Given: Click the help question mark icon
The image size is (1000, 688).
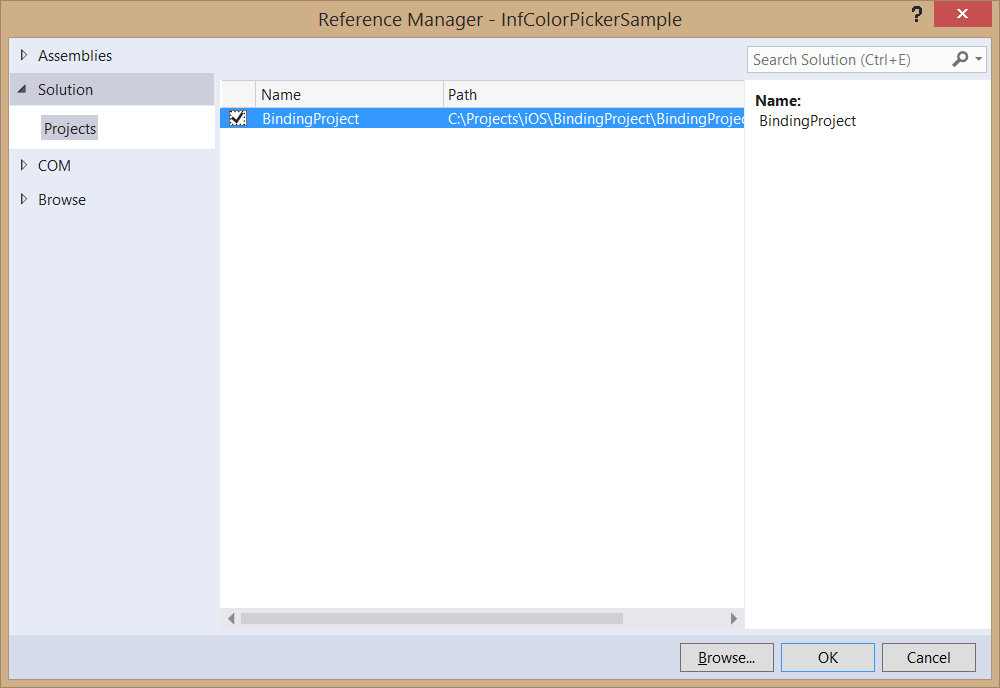Looking at the screenshot, I should (917, 14).
